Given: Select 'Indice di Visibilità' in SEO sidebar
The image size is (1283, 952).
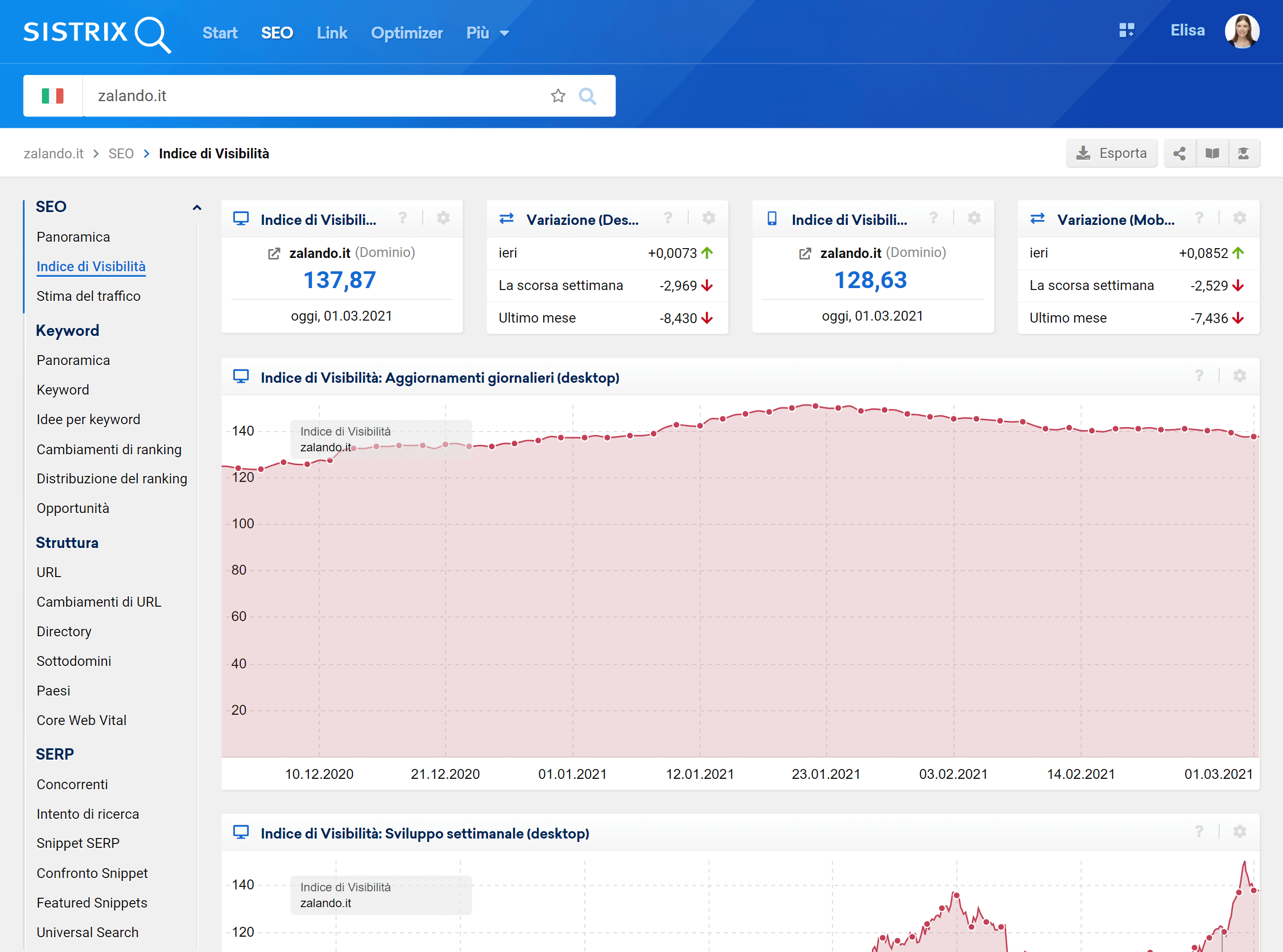Looking at the screenshot, I should 91,266.
